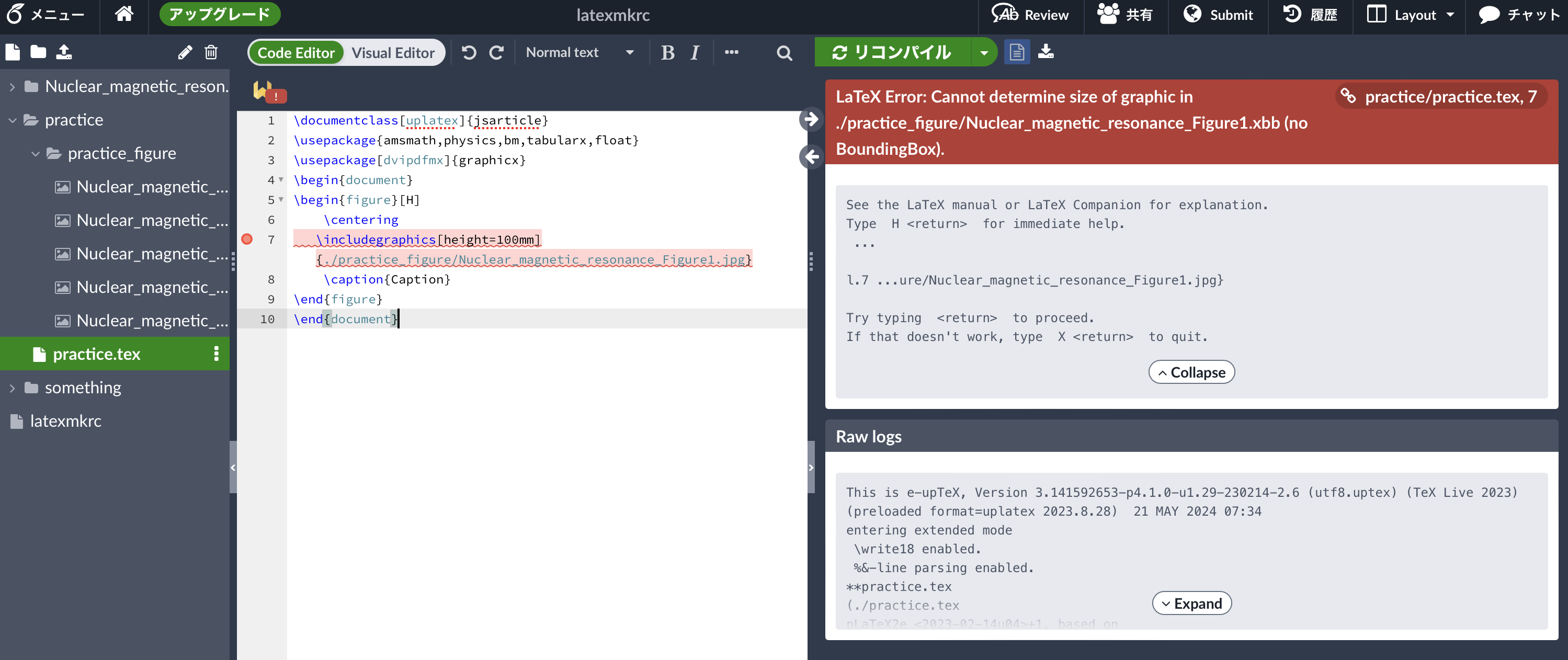Toggle the Bold formatting icon
Image resolution: width=1568 pixels, height=660 pixels.
(x=668, y=53)
